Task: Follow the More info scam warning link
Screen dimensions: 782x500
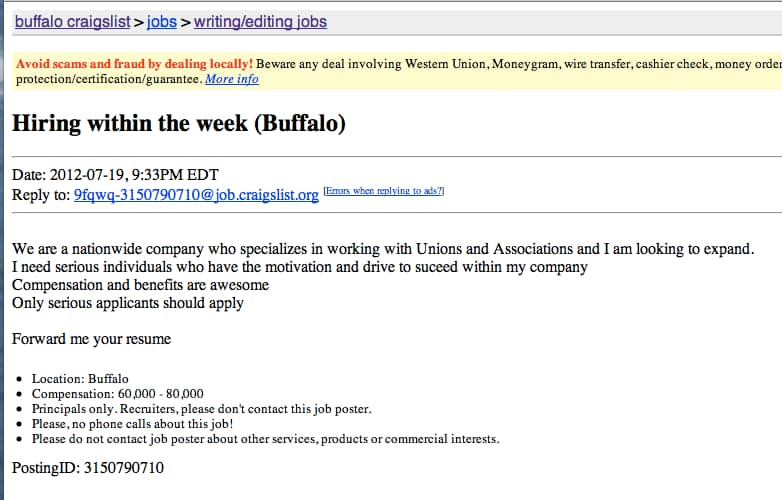Action: (x=231, y=79)
